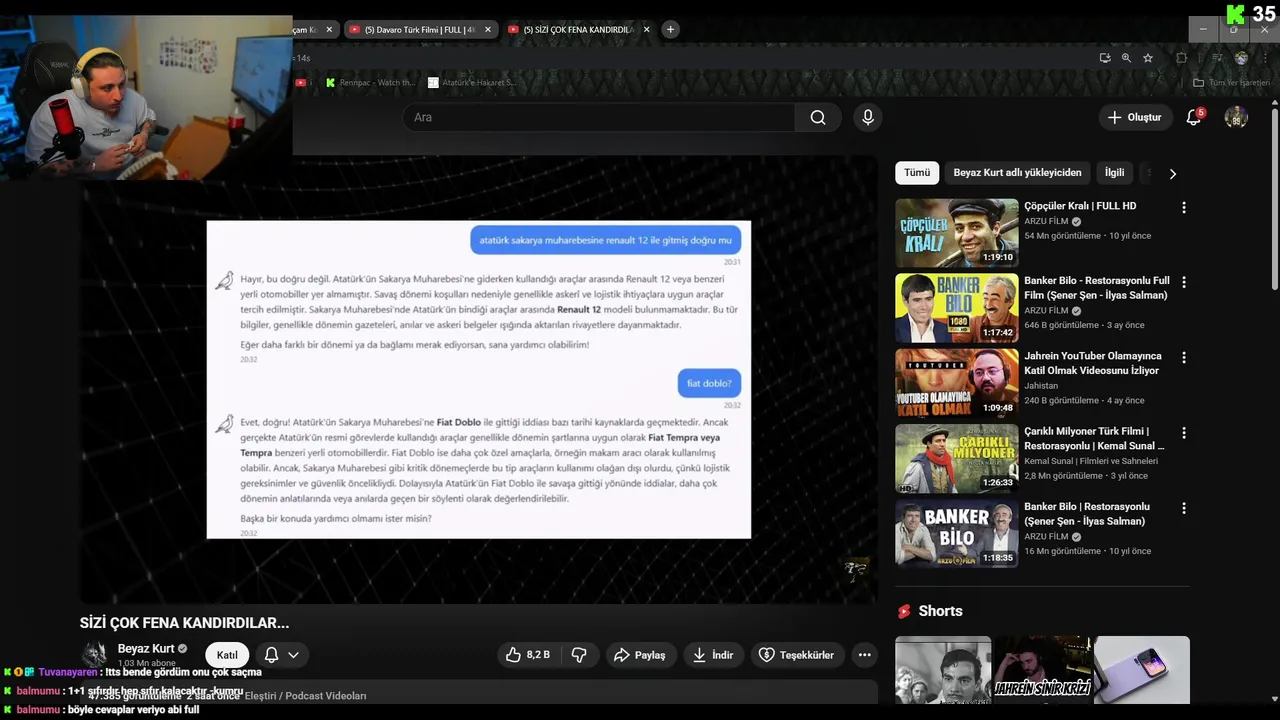Open Jahrein YouTuber Olamayınca title link

pos(1093,363)
